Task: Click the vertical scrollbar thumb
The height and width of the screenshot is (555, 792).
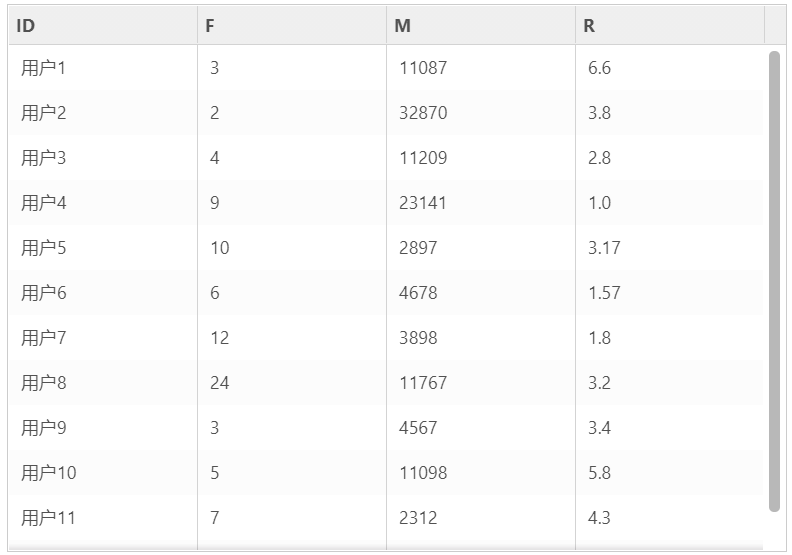Action: click(774, 281)
